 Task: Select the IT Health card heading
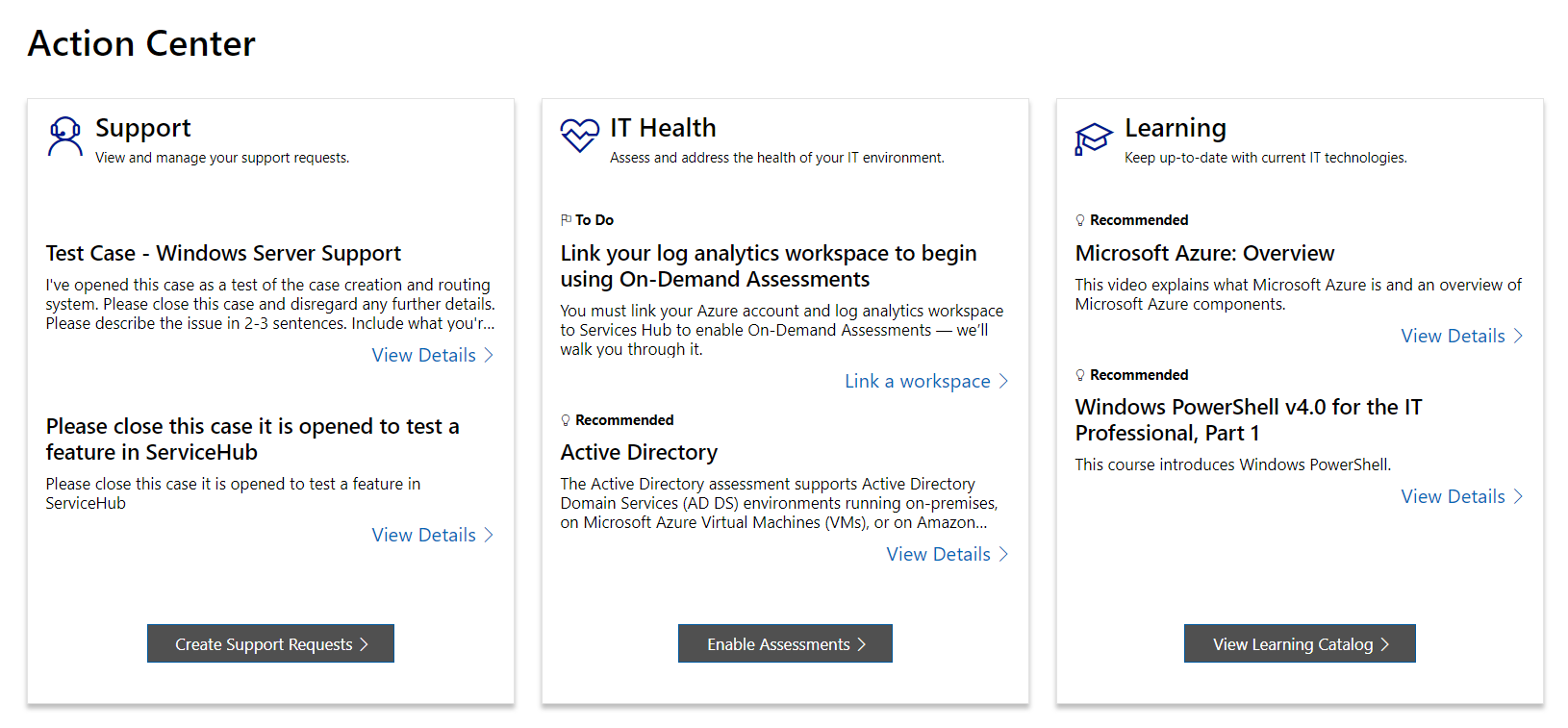coord(663,128)
